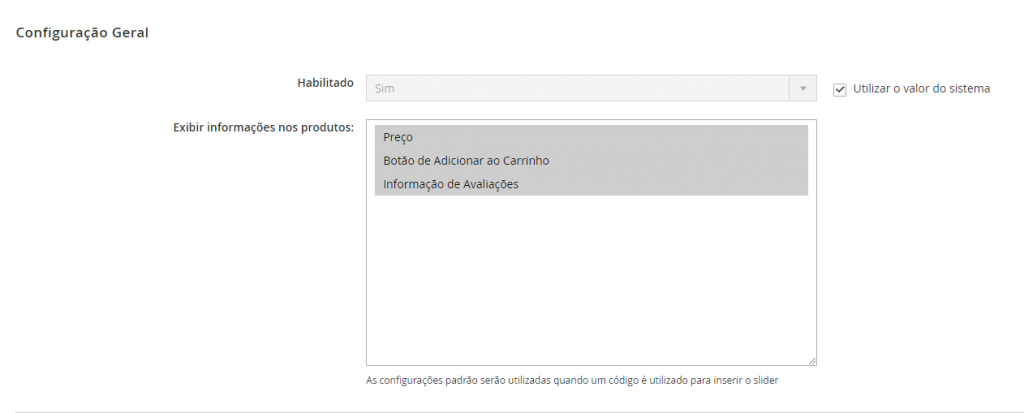
Task: Click empty area inside product info listbox
Action: point(591,281)
